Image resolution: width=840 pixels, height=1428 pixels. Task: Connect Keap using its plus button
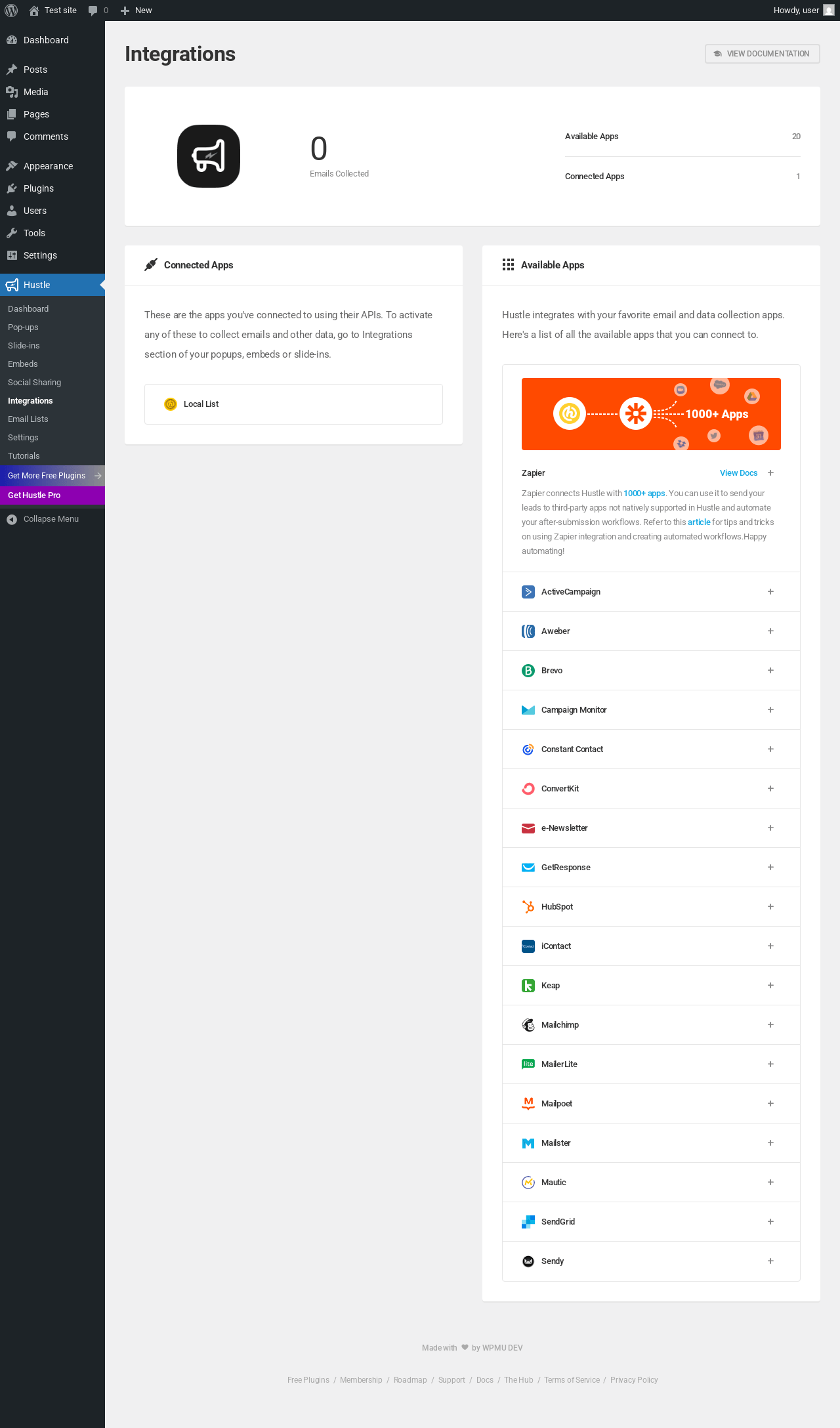coord(770,986)
